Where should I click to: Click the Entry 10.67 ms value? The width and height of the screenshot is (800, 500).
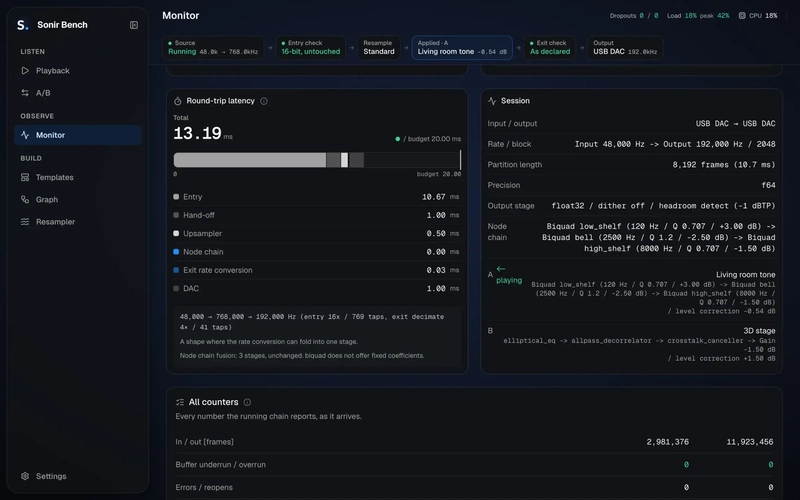point(440,196)
